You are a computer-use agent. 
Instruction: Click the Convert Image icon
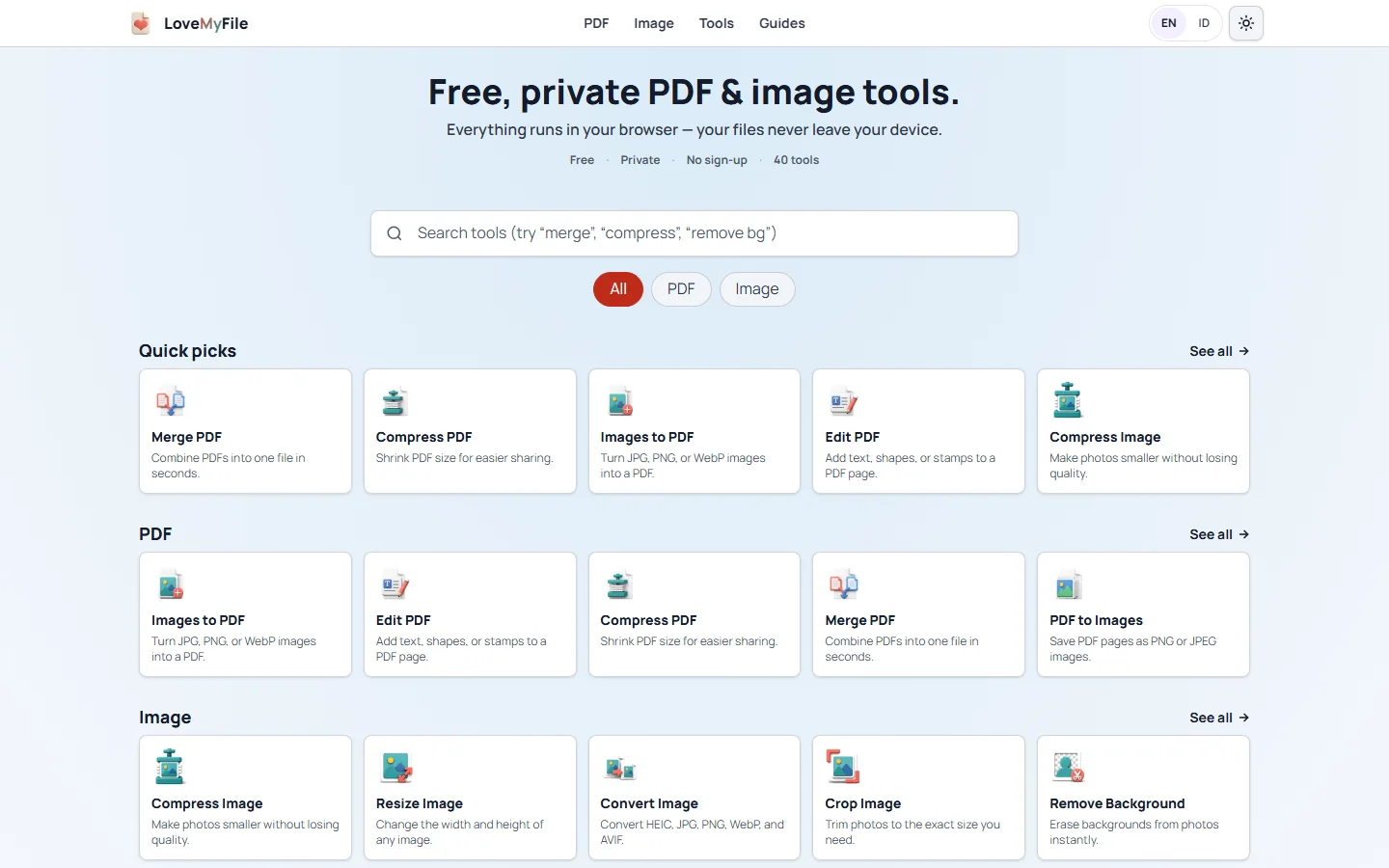click(x=619, y=769)
